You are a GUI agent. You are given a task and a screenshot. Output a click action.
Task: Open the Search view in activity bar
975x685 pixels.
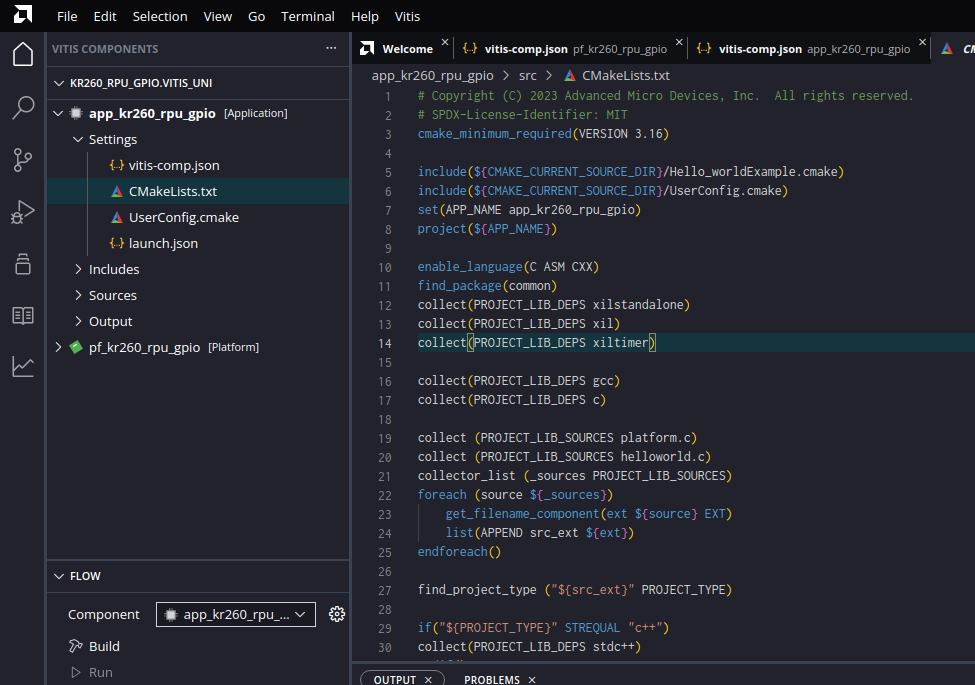(x=23, y=108)
